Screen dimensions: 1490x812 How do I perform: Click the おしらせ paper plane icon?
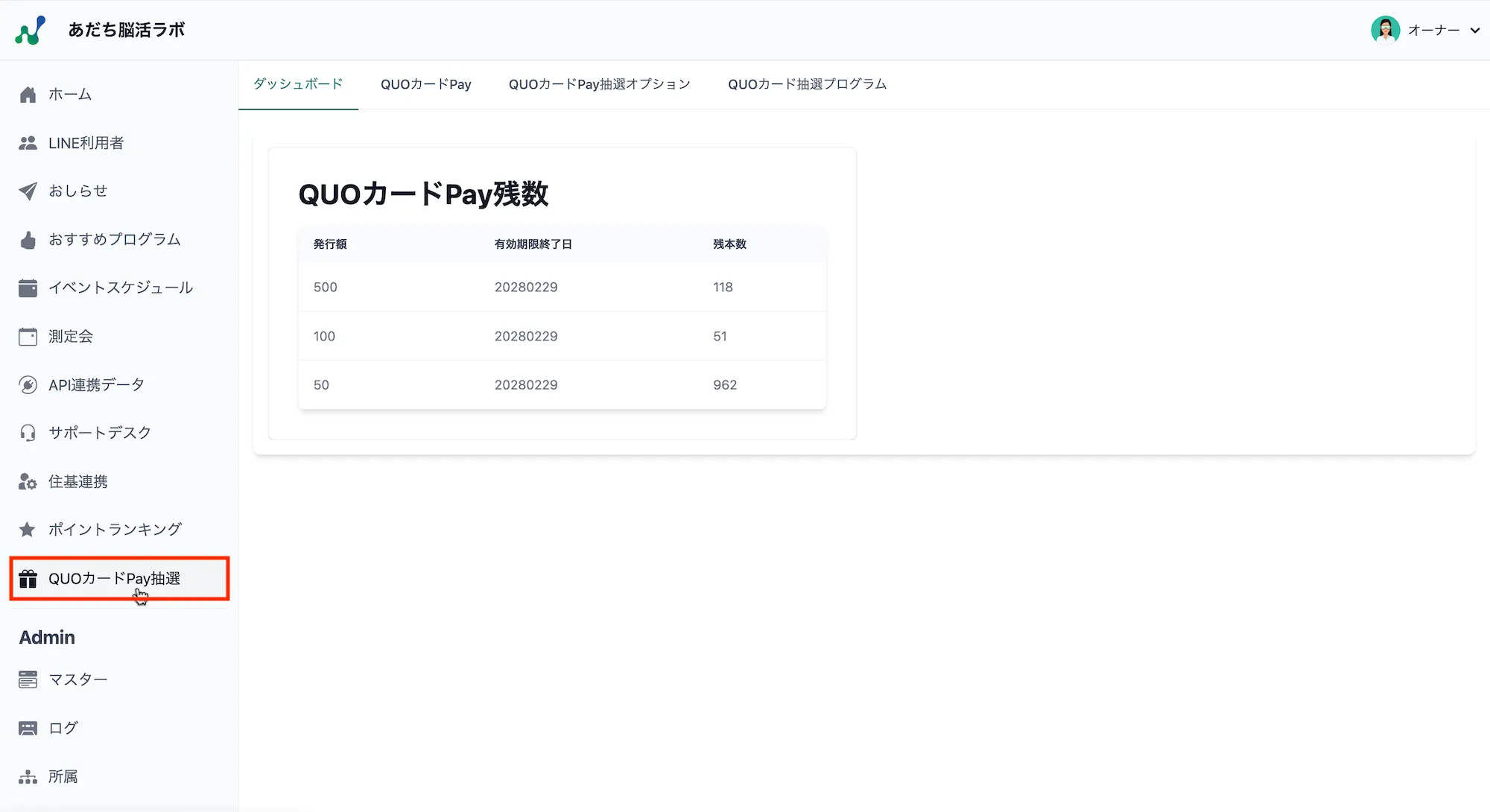point(28,191)
